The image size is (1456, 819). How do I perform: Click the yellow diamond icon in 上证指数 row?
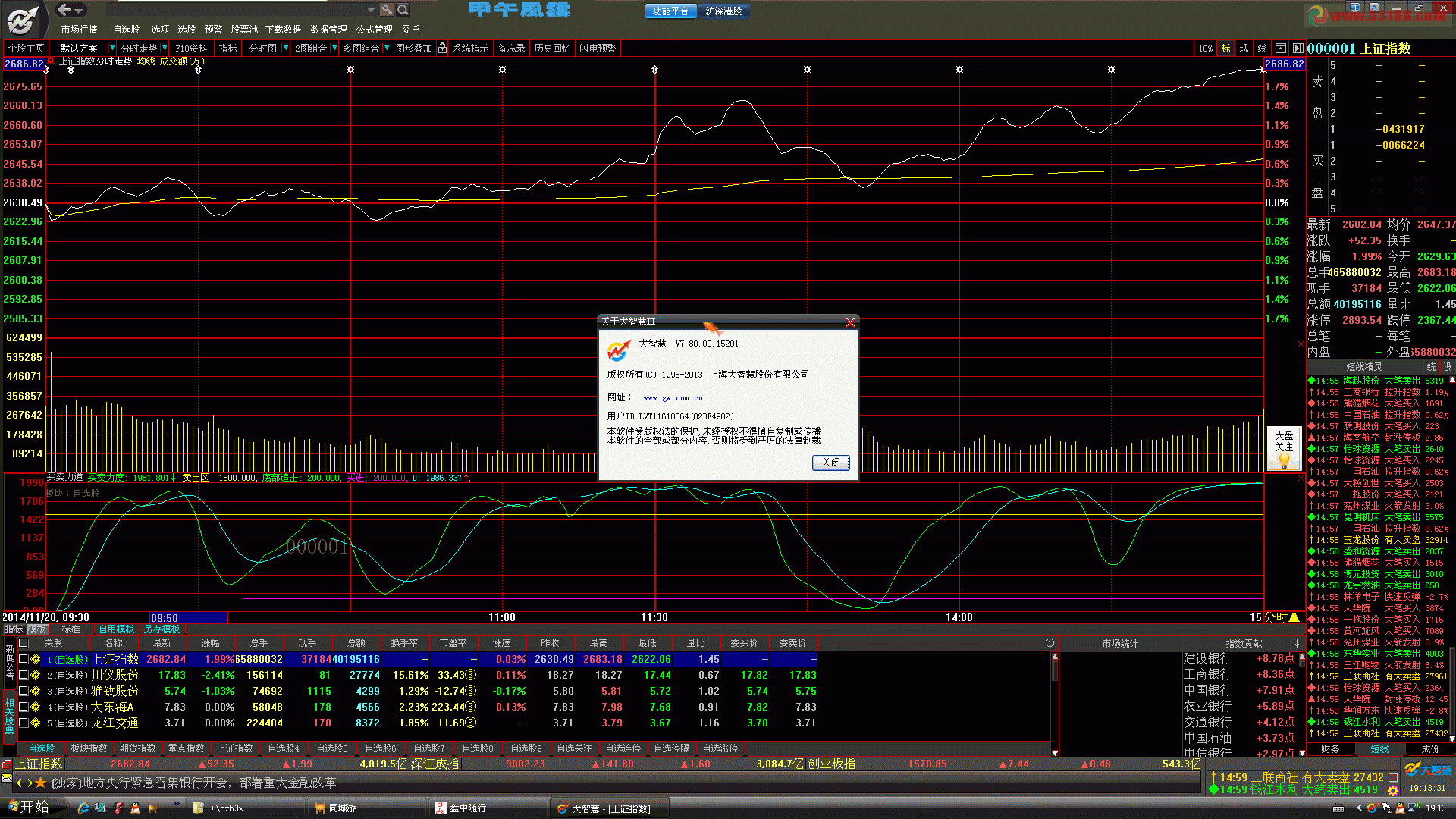pos(36,659)
